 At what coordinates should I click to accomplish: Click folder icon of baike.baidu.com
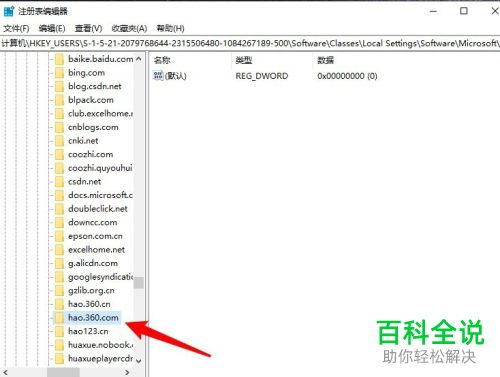(x=59, y=59)
